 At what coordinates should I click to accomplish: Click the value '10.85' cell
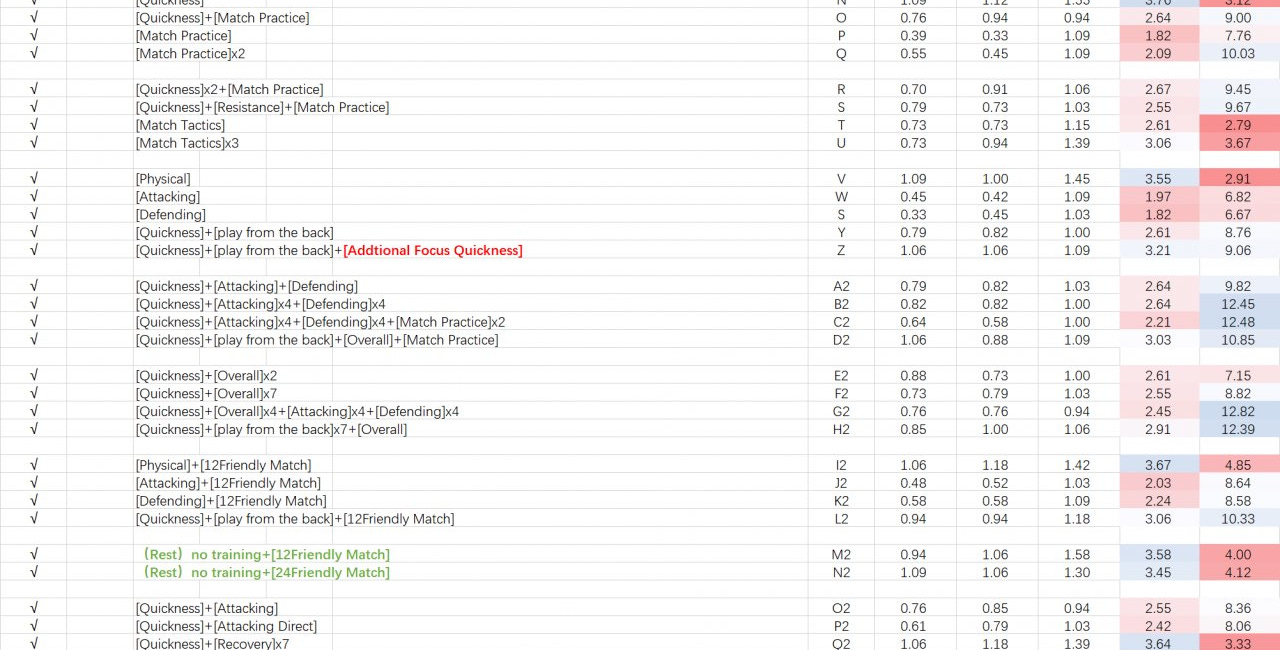1238,340
